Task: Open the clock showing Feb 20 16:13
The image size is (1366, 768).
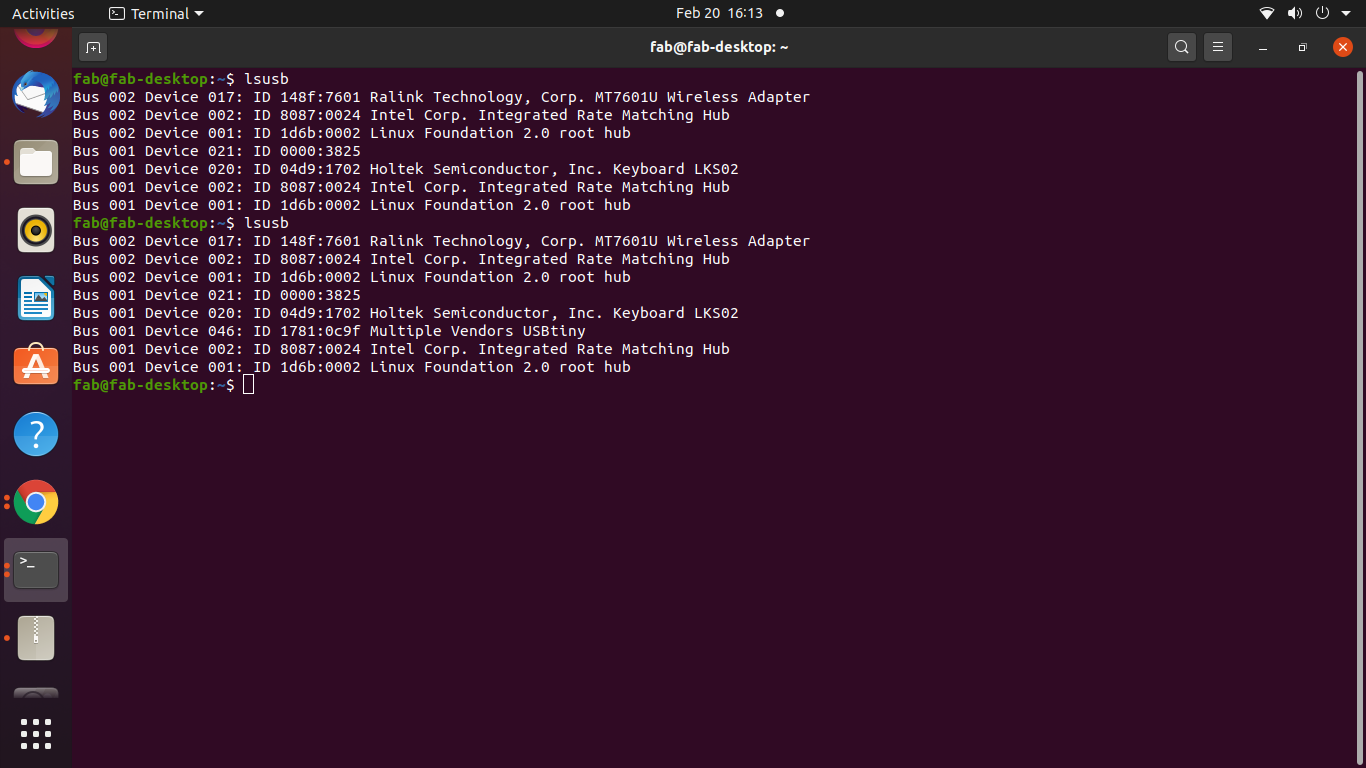Action: [719, 14]
